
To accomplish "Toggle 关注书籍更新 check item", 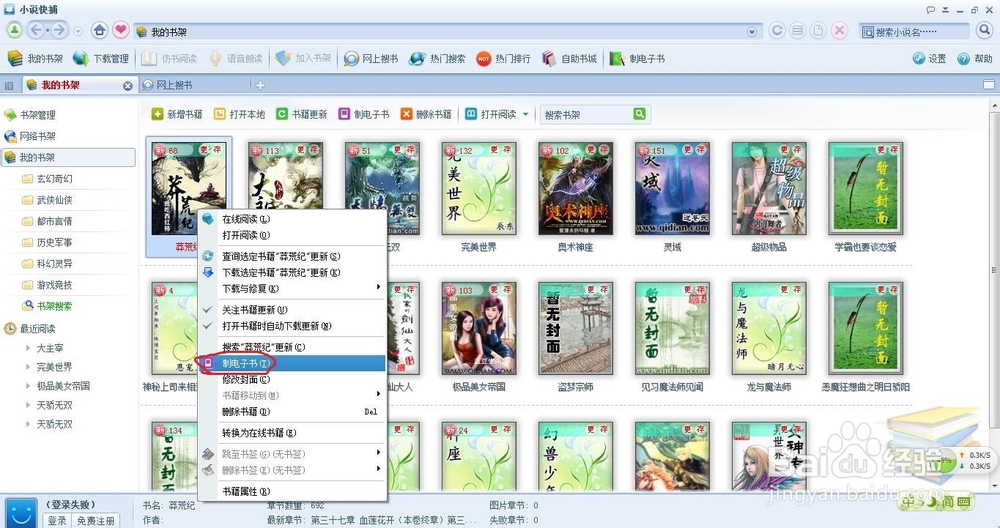I will (x=293, y=310).
